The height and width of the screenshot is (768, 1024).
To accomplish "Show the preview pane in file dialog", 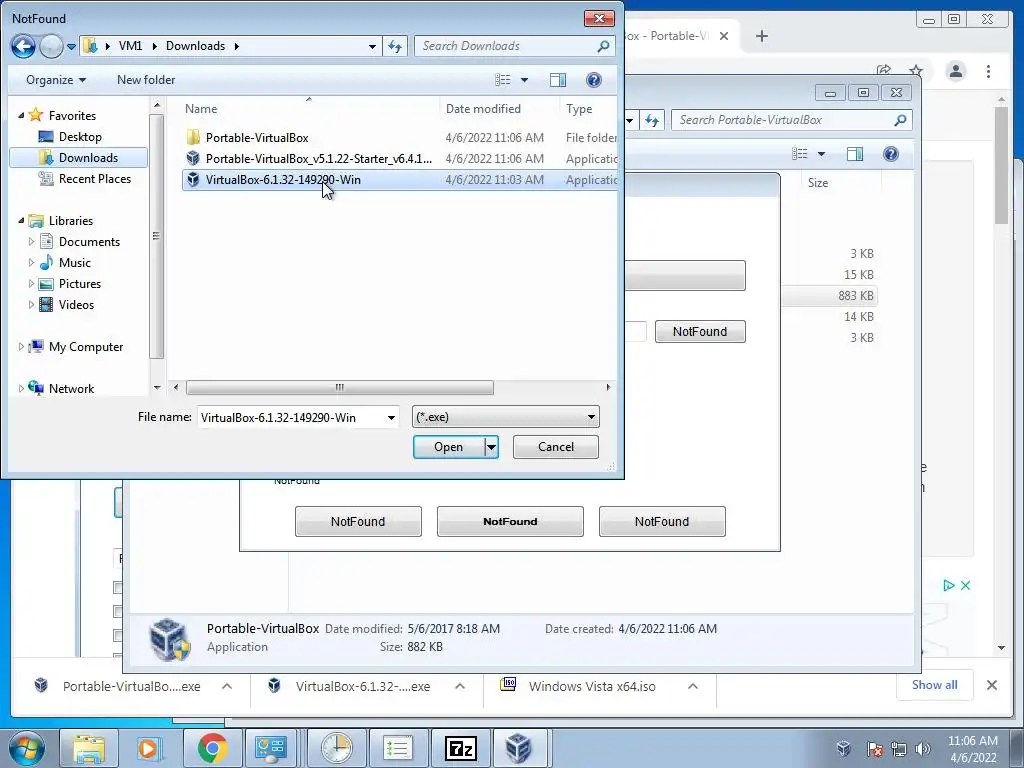I will 558,80.
